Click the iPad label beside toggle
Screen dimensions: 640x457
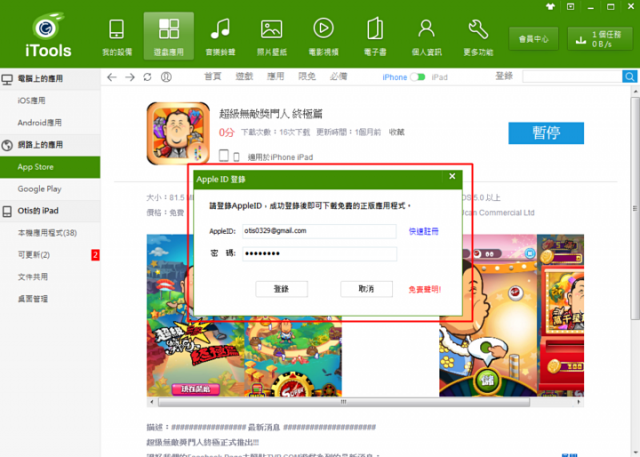440,77
